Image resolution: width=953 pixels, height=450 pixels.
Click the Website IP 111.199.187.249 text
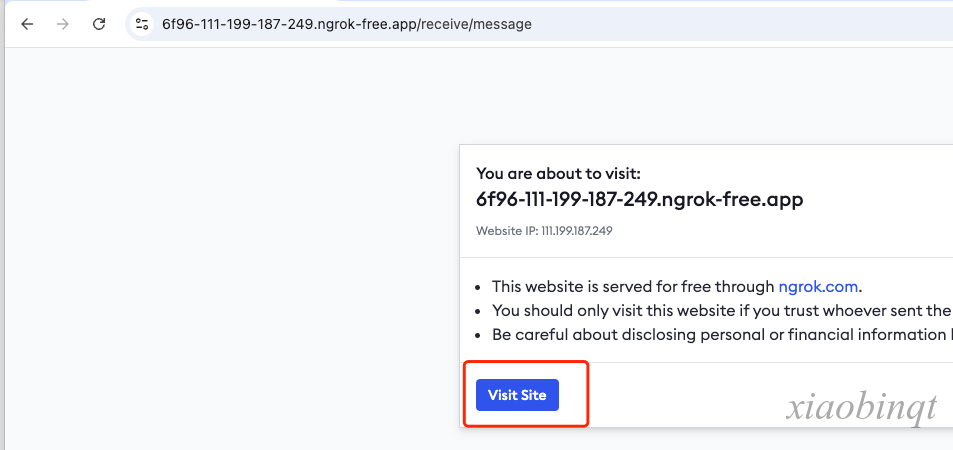click(x=544, y=231)
